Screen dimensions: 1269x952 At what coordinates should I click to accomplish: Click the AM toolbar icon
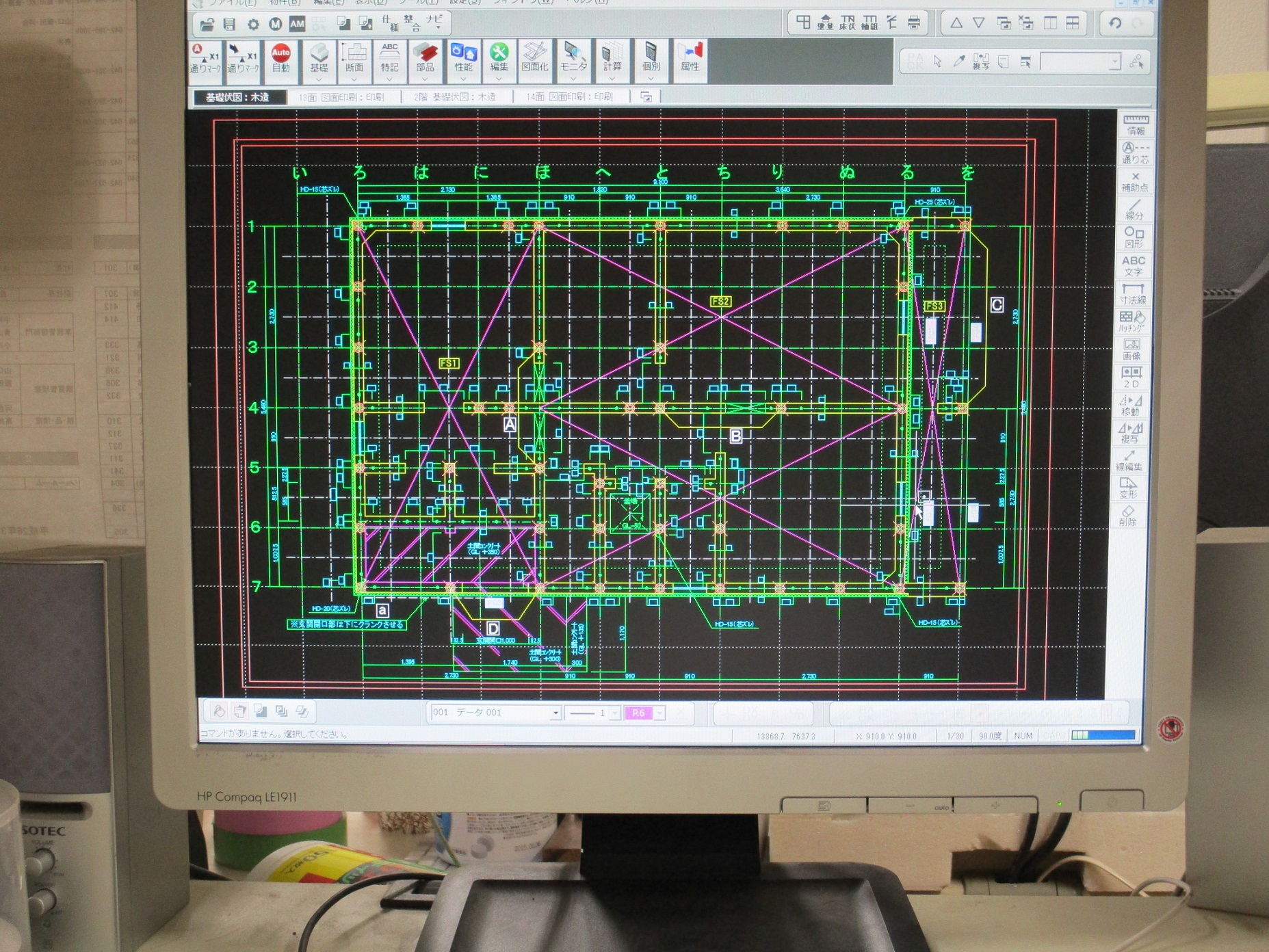(x=297, y=25)
